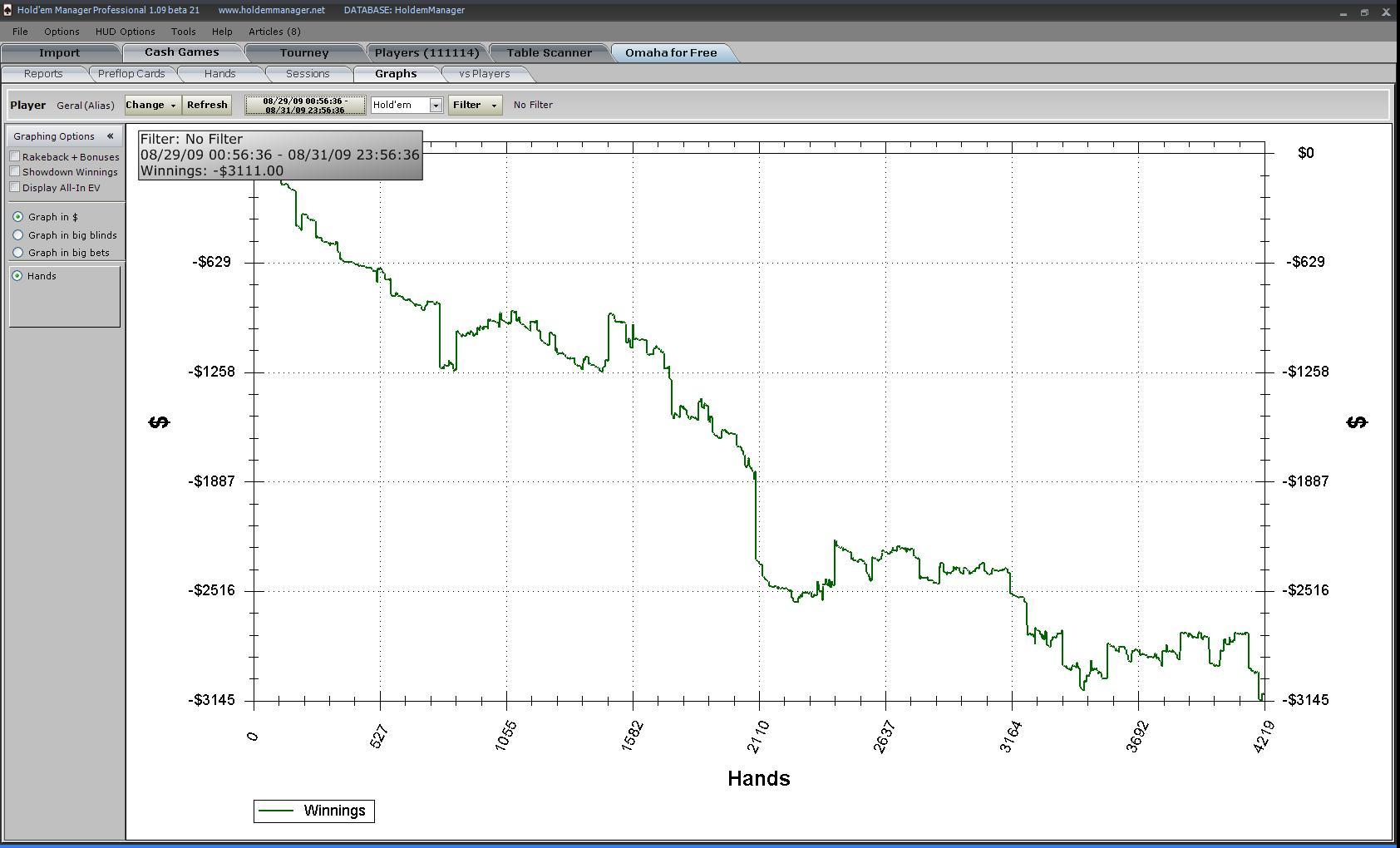Choose Graph in big bets option

(x=18, y=253)
